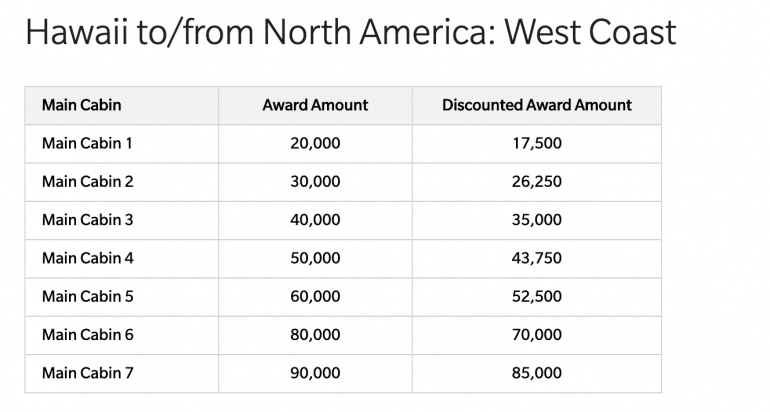Screen dimensions: 770x412
Task: Click the 50,000 award amount cell
Action: [x=315, y=258]
